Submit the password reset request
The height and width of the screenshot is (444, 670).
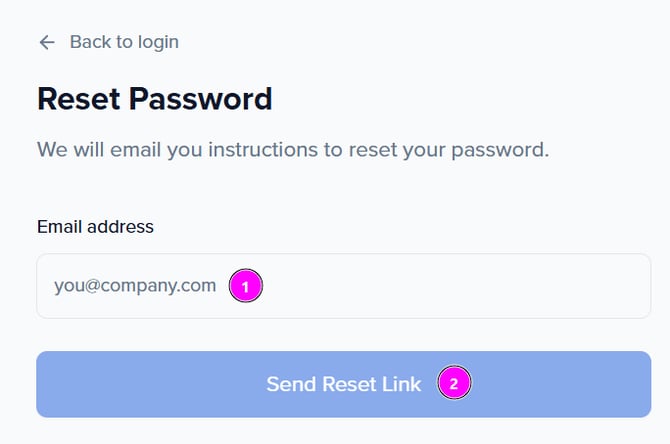pos(343,384)
